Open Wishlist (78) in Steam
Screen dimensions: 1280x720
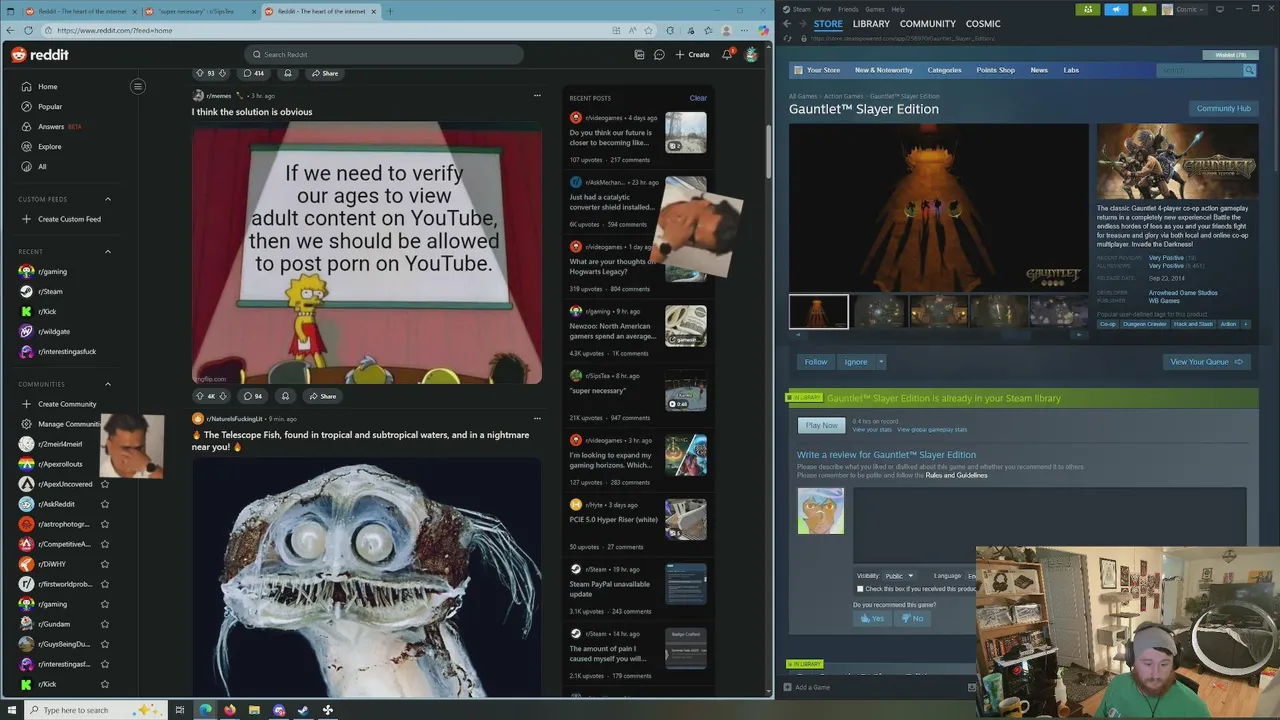(1229, 55)
